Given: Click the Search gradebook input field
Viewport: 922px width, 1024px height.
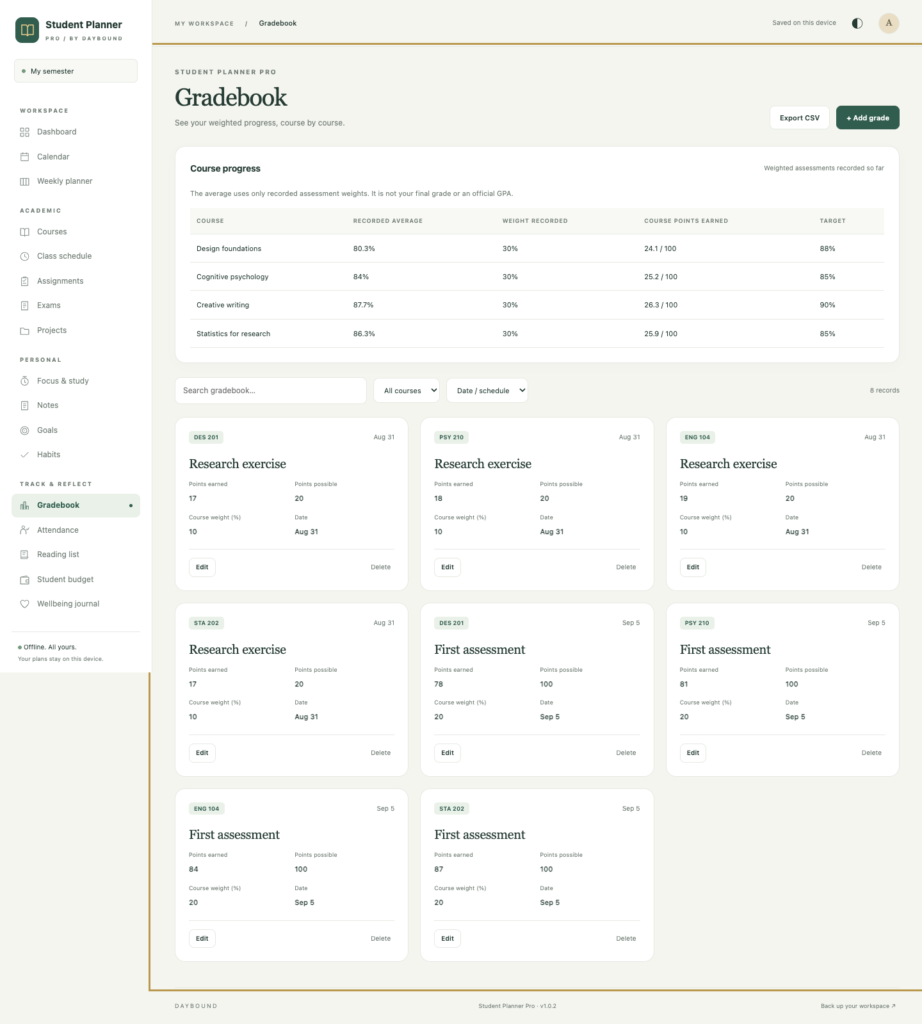Looking at the screenshot, I should pyautogui.click(x=270, y=391).
